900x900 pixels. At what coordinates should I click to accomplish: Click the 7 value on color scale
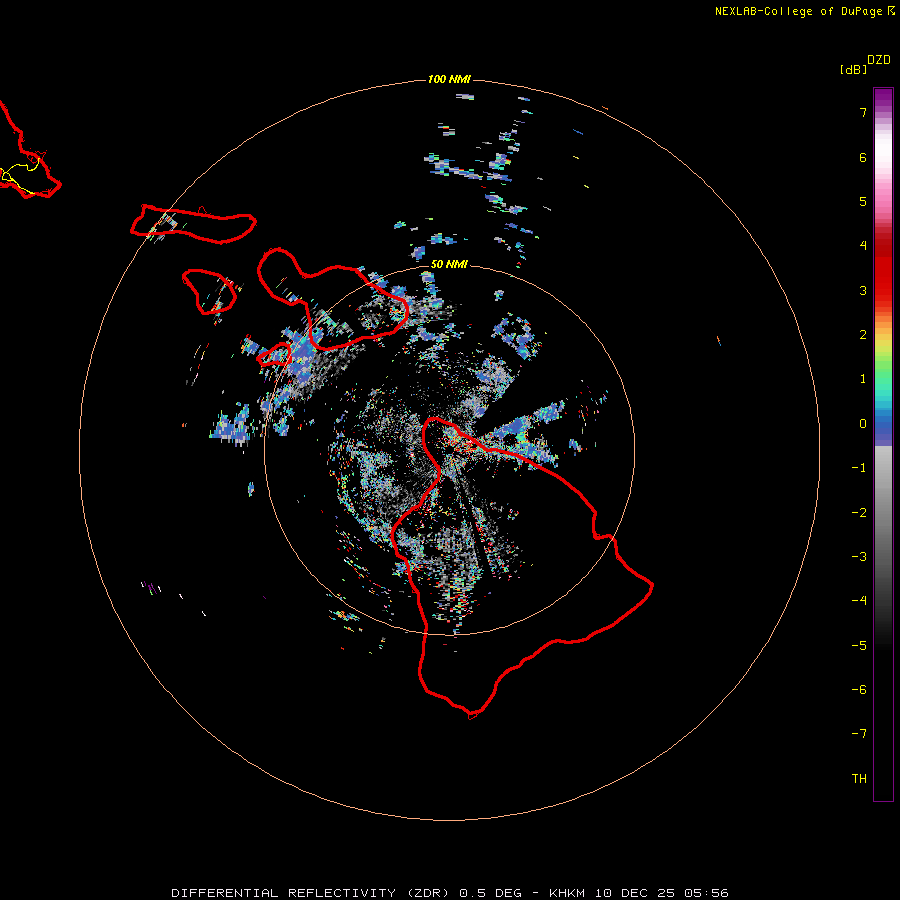pos(863,112)
